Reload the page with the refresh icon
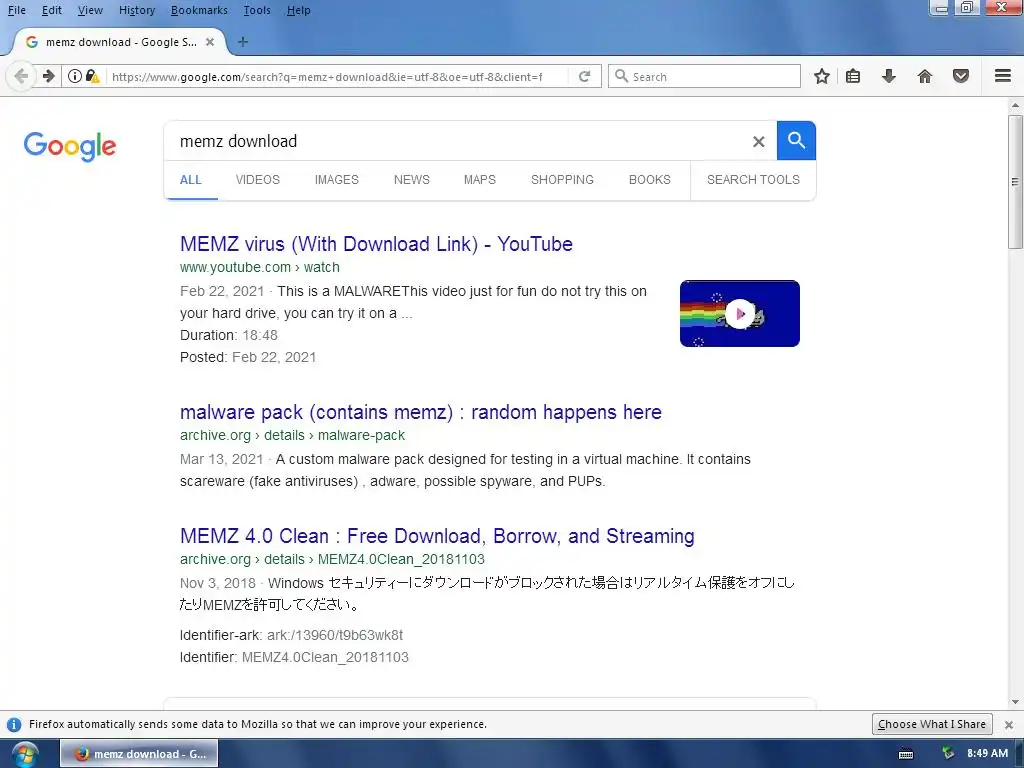This screenshot has width=1024, height=768. pyautogui.click(x=584, y=76)
